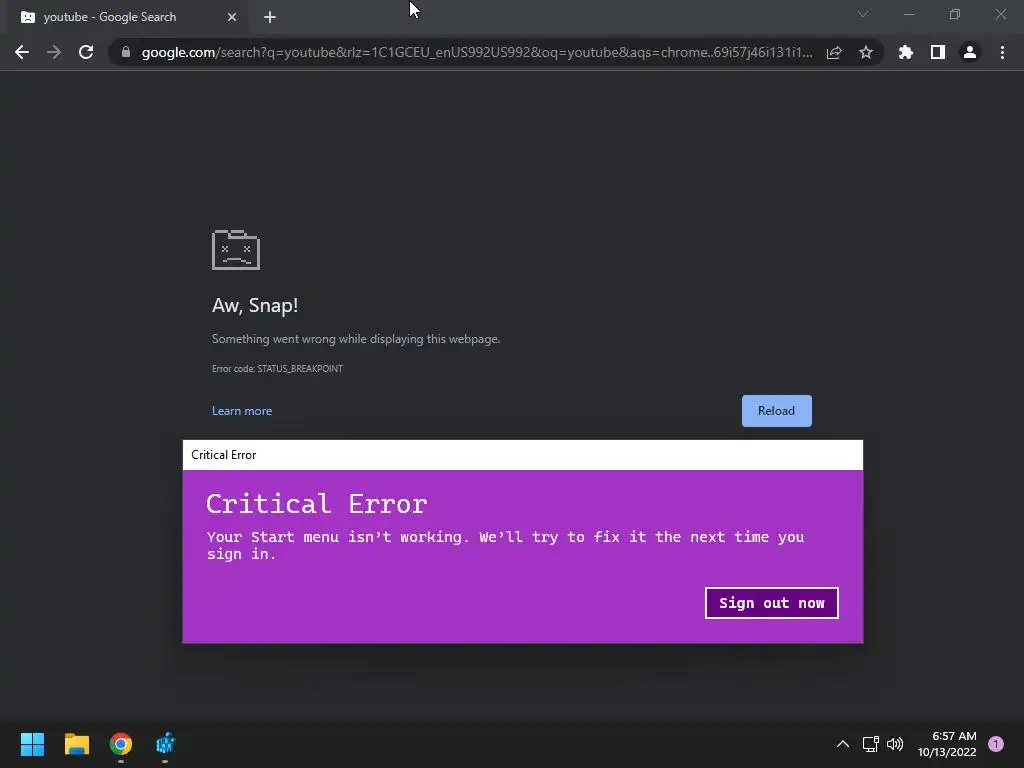Minimize the Chrome window
Screen dimensions: 1024x768
[908, 14]
